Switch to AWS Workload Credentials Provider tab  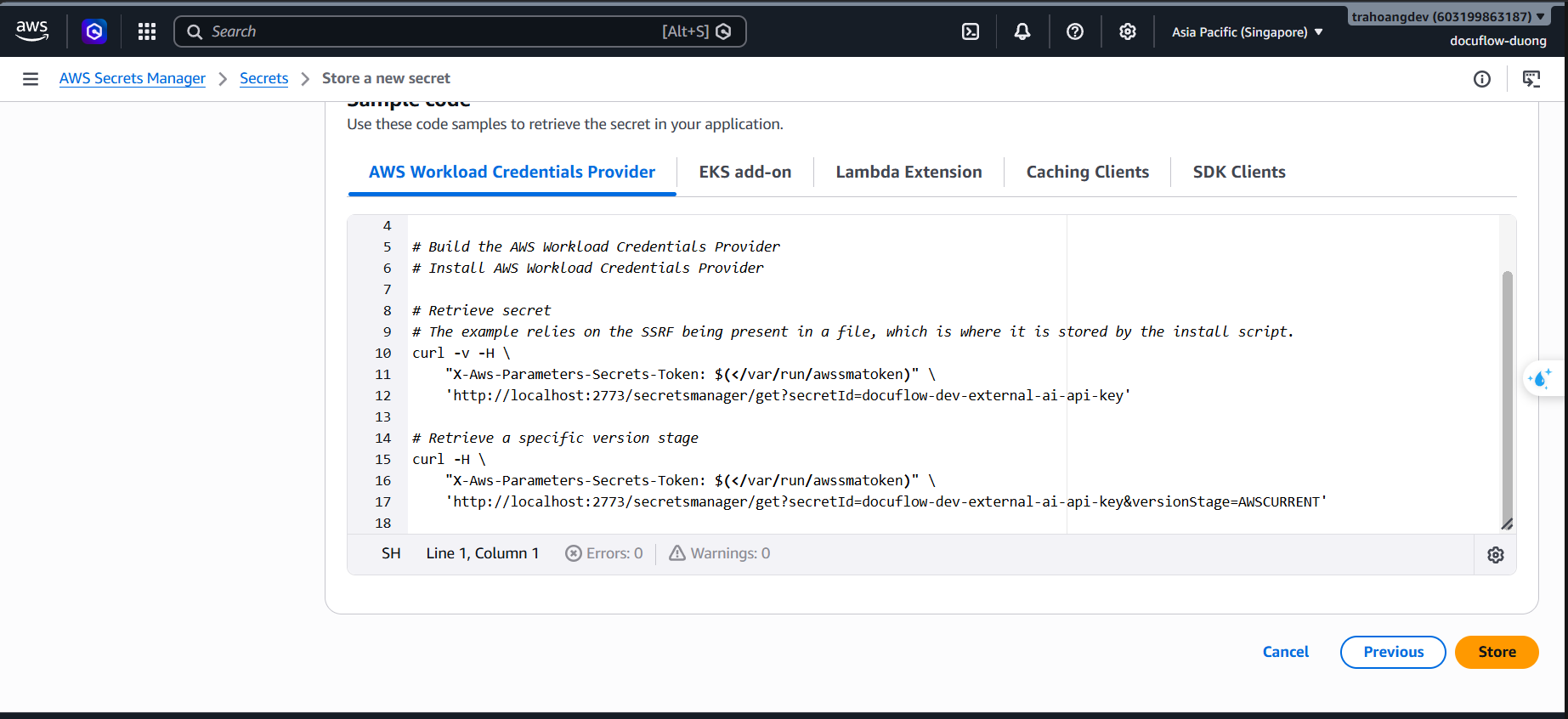[x=512, y=173]
